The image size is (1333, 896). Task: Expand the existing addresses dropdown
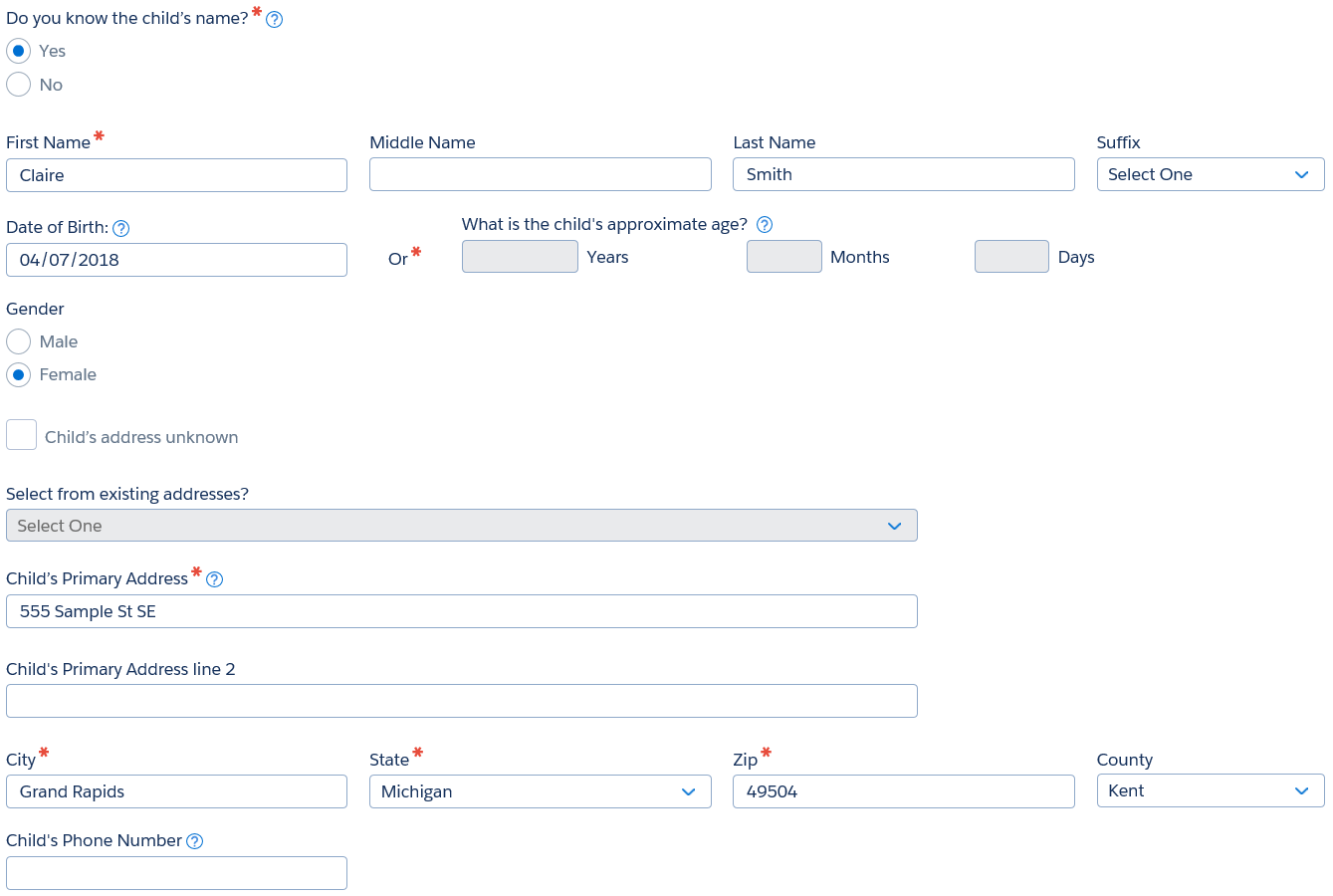tap(461, 526)
